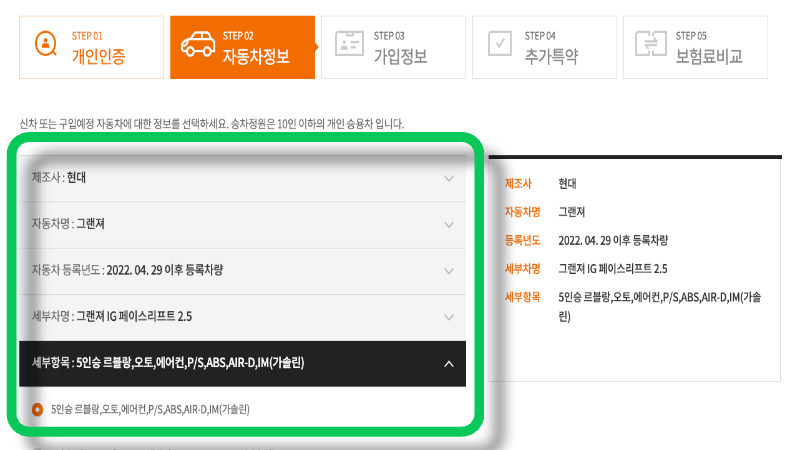
Task: Collapse the 세부항목 section chevron
Action: pos(449,364)
